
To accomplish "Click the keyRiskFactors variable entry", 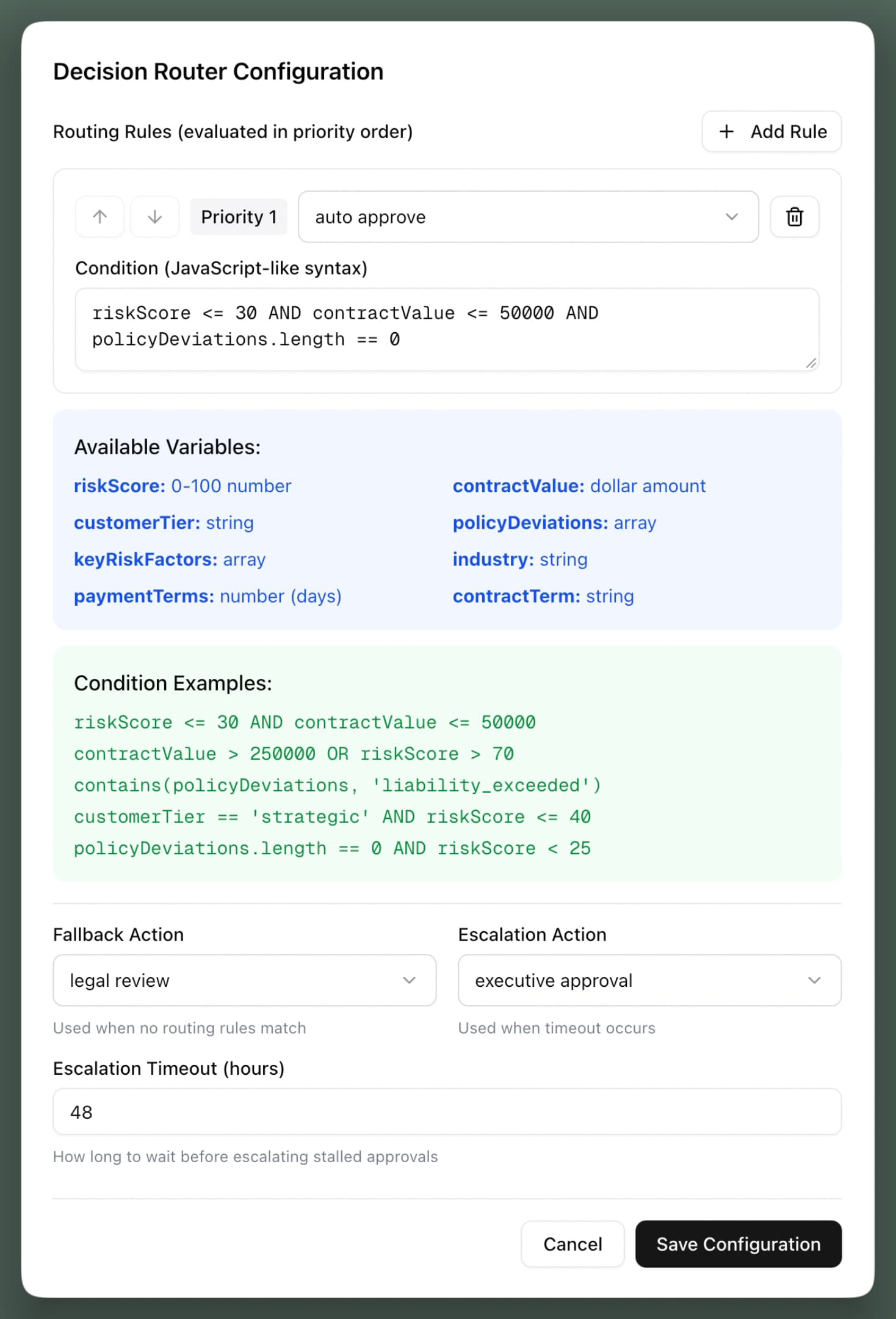I will click(170, 559).
